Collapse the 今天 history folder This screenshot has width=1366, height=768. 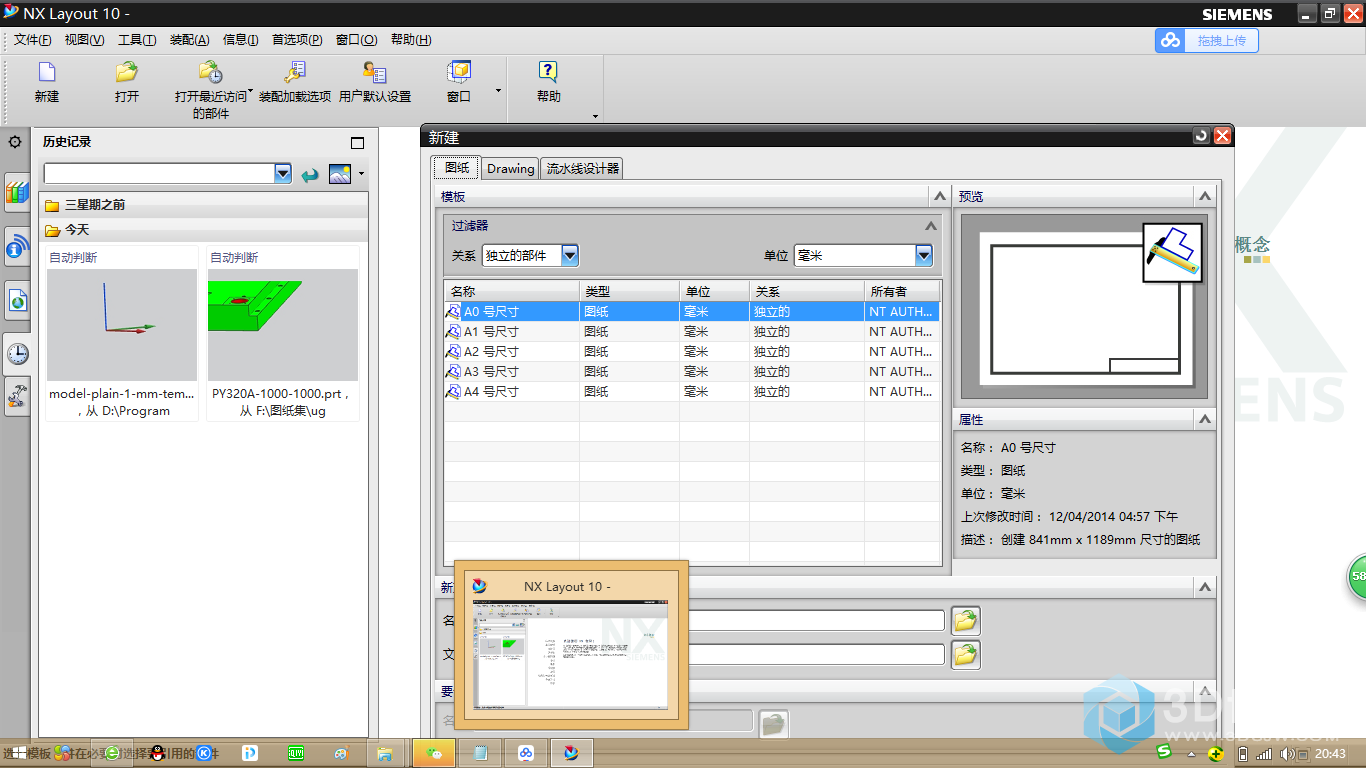coord(204,230)
